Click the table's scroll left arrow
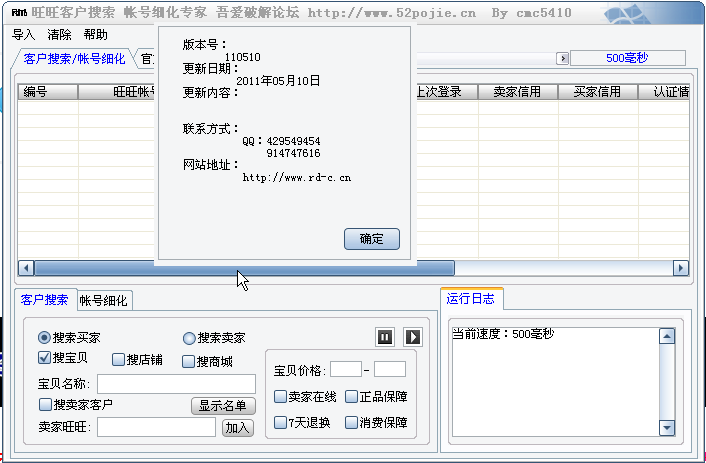The height and width of the screenshot is (463, 706). point(26,268)
